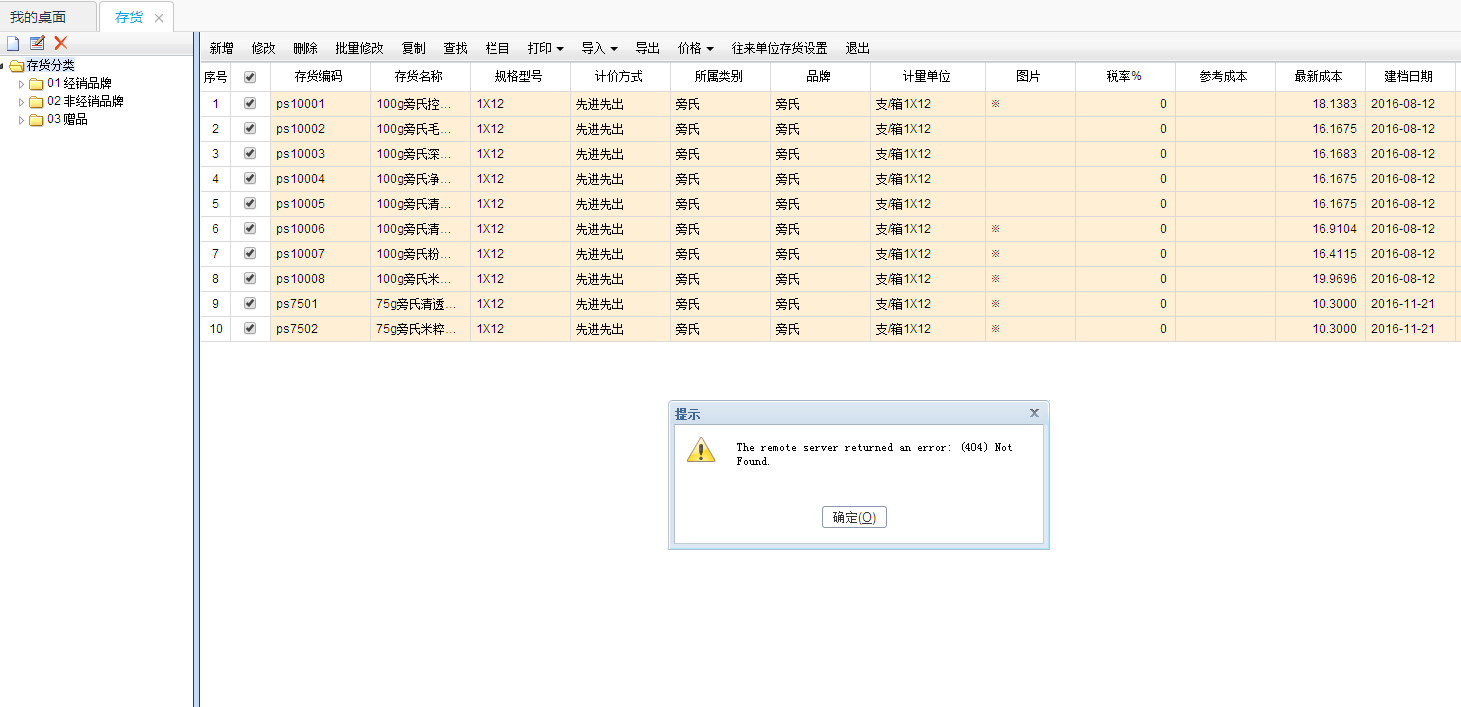
Task: Uncheck the checkbox for row ps10007
Action: pyautogui.click(x=250, y=253)
